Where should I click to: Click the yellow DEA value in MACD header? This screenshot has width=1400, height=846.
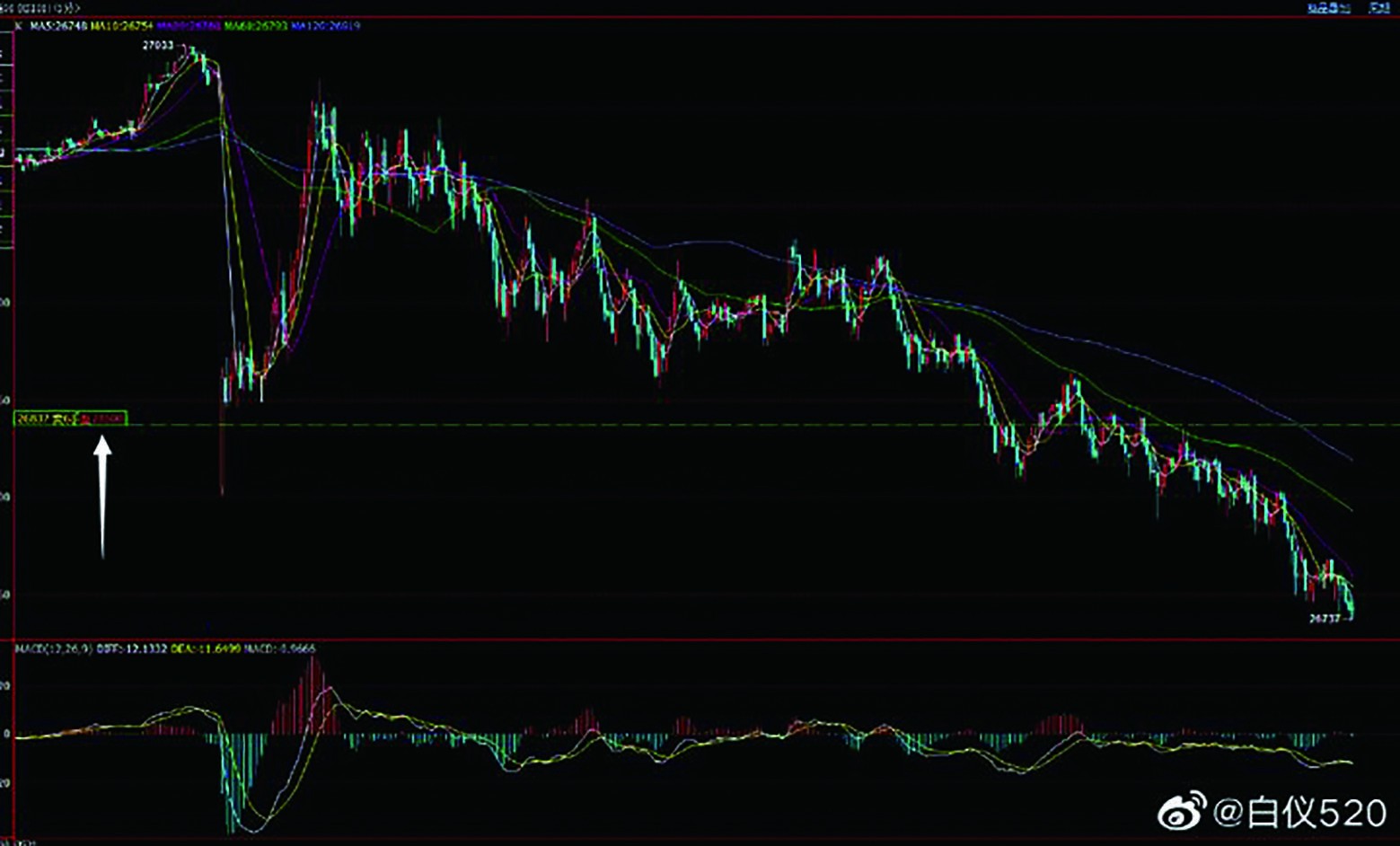tap(206, 648)
